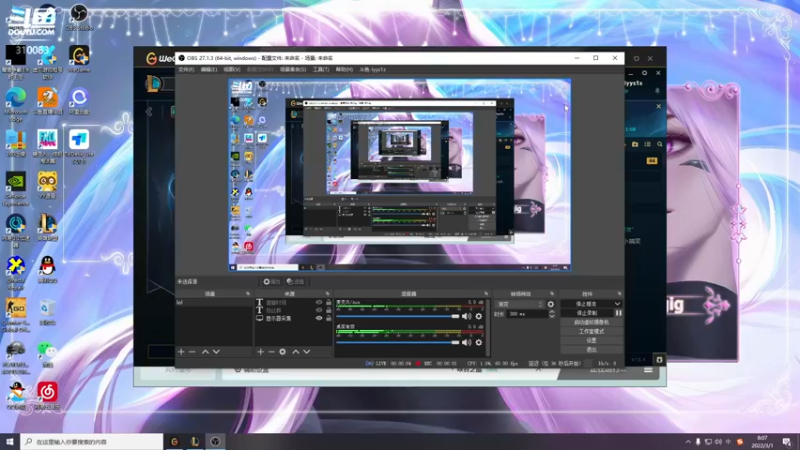800x450 pixels.
Task: Open transition properties gear icon
Action: click(551, 304)
